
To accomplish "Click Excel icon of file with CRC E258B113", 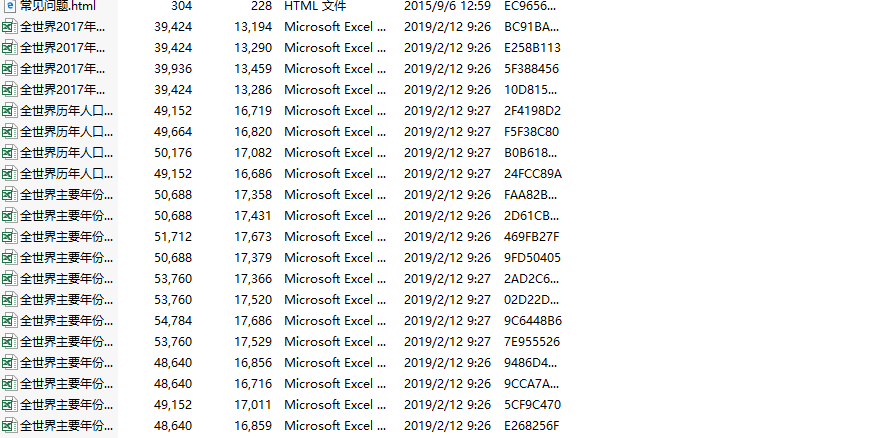I will [x=10, y=48].
